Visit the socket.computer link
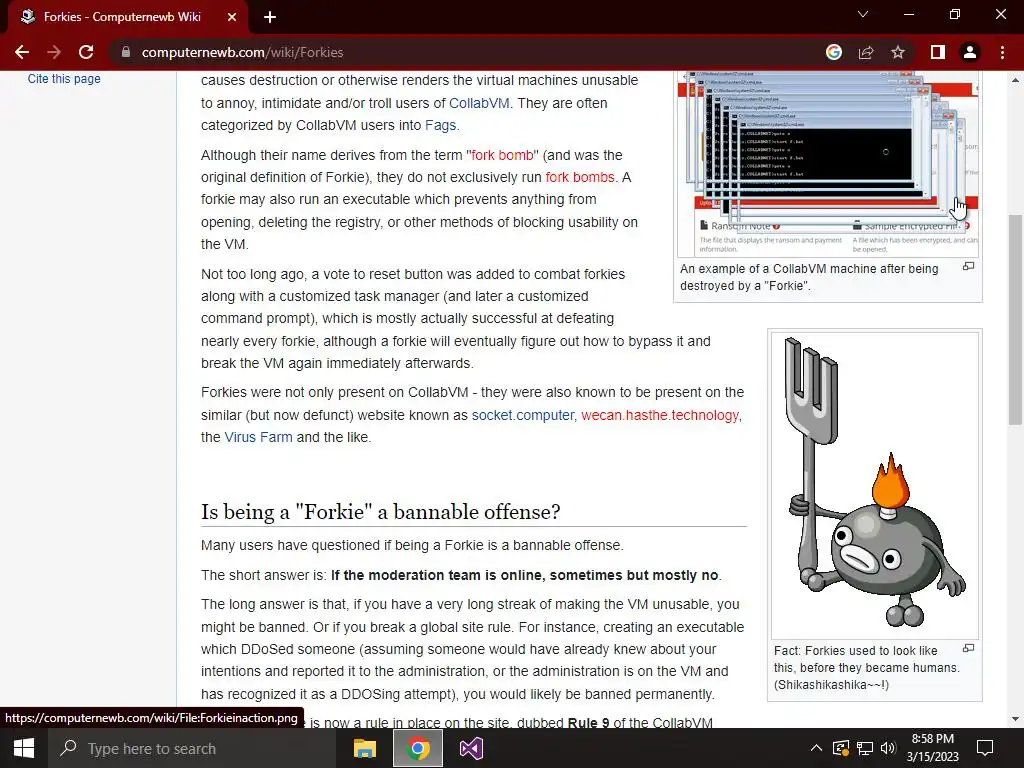 point(522,415)
